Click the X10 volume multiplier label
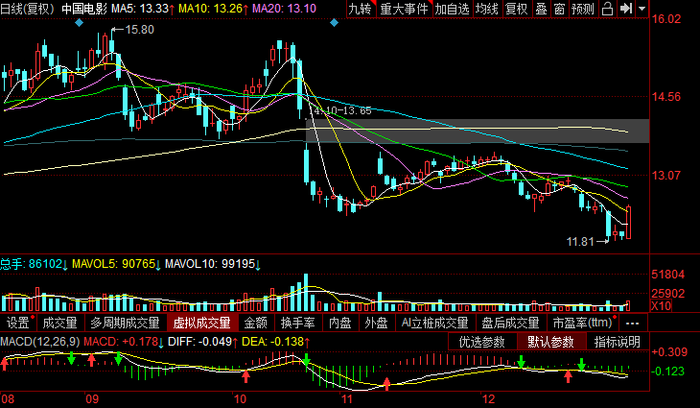The image size is (700, 408). click(x=662, y=306)
